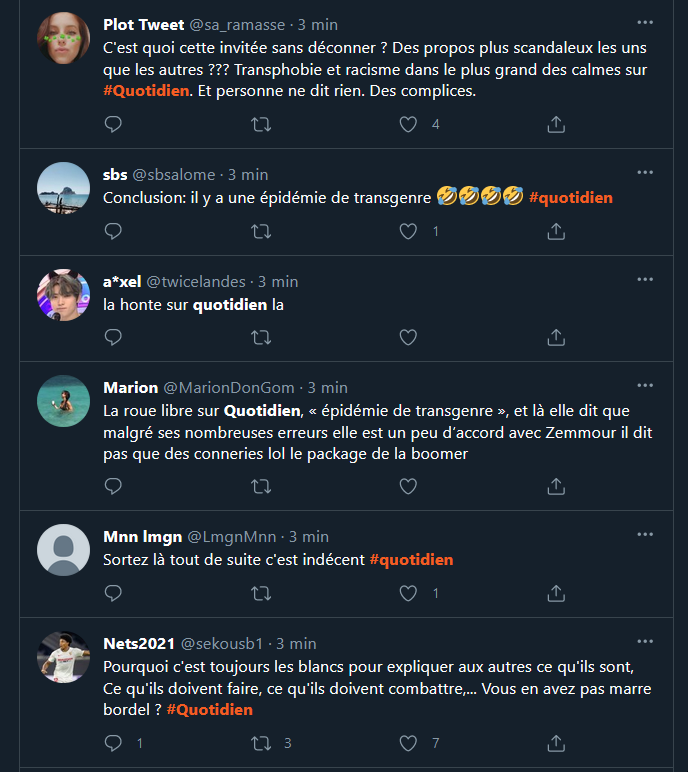Open a*xel's profile picture
Screen dimensions: 688x772
click(64, 295)
